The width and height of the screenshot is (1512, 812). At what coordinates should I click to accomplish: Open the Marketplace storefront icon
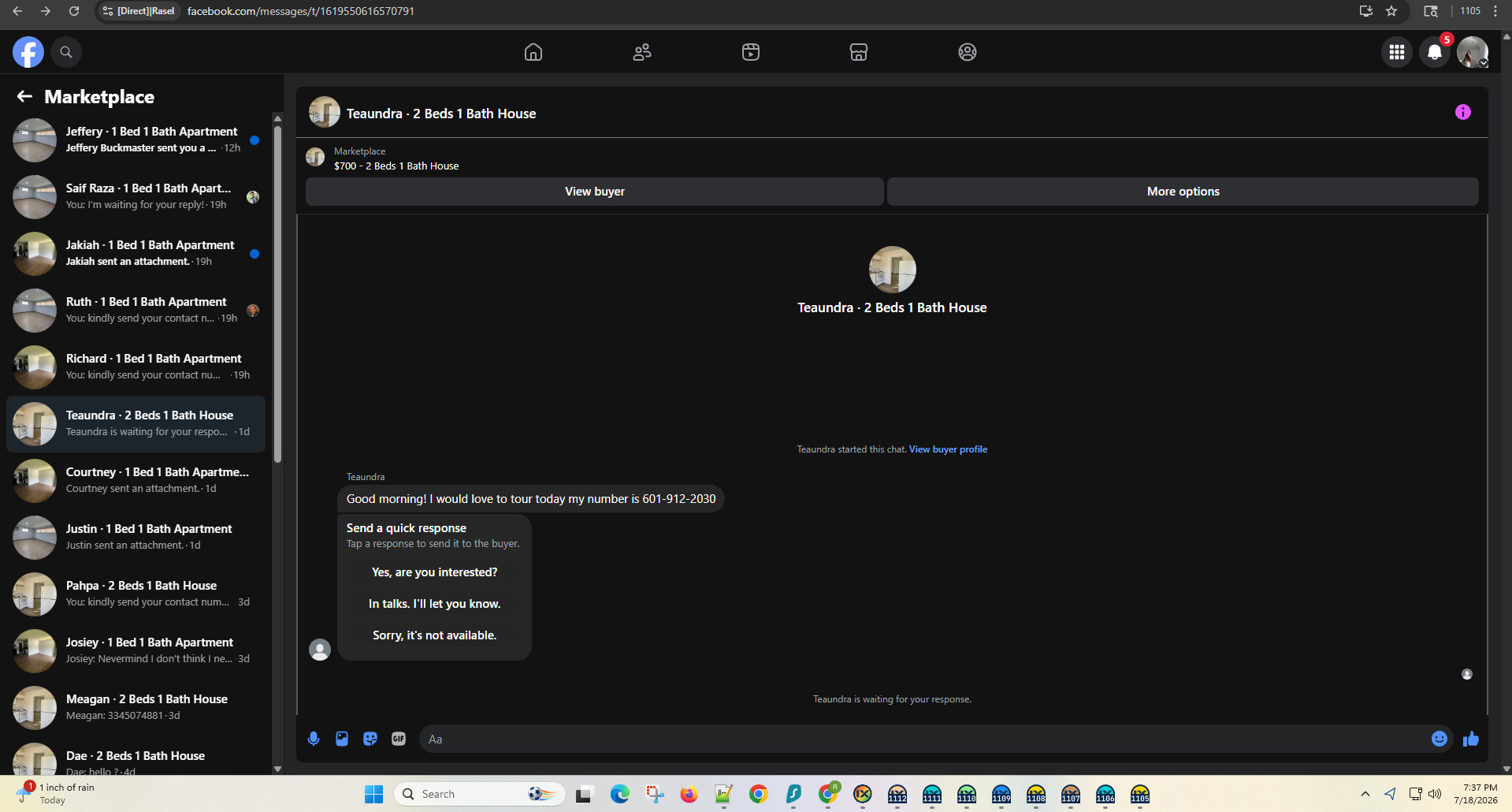click(859, 52)
